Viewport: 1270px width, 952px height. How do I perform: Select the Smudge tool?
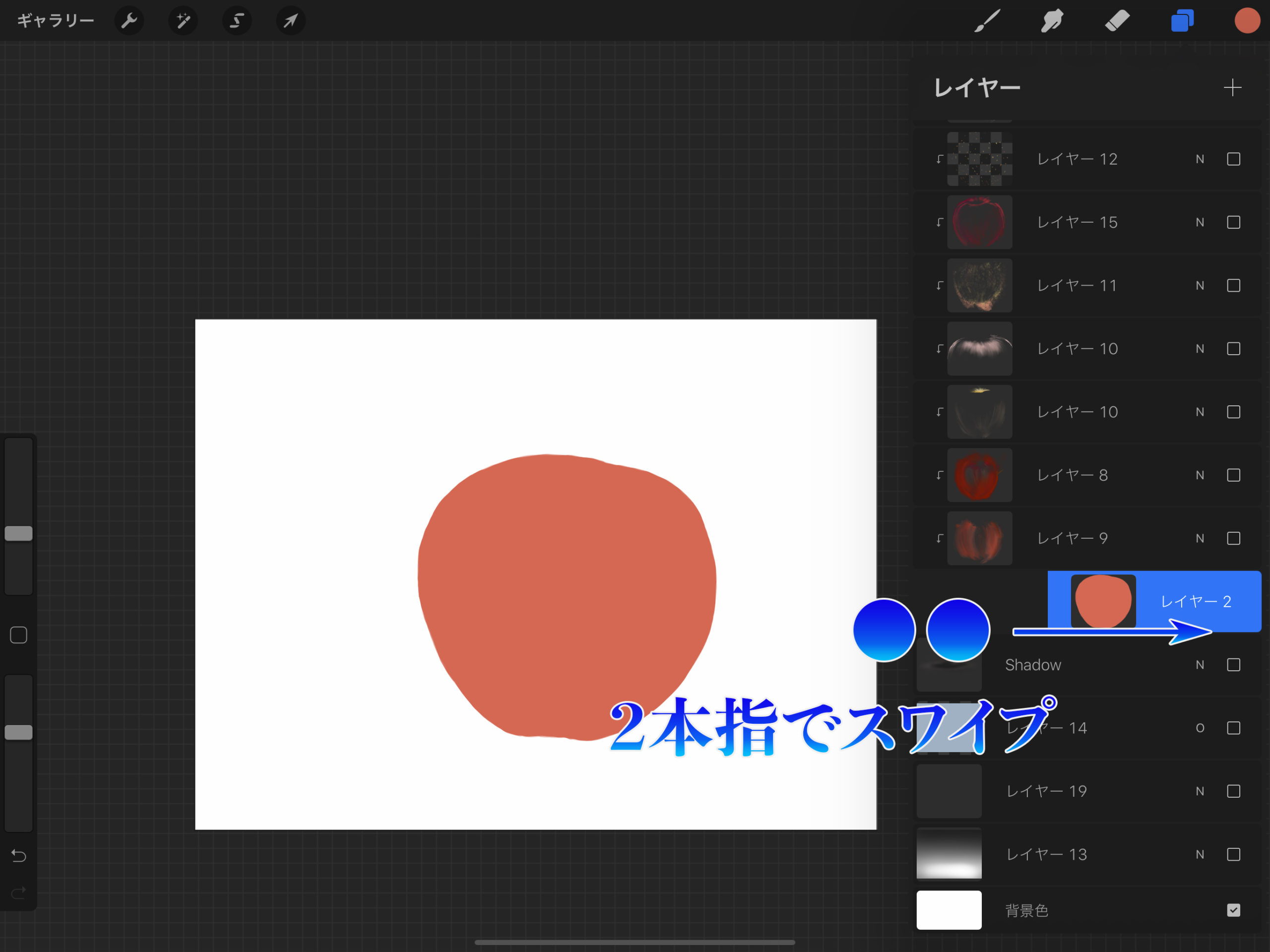pos(1052,21)
